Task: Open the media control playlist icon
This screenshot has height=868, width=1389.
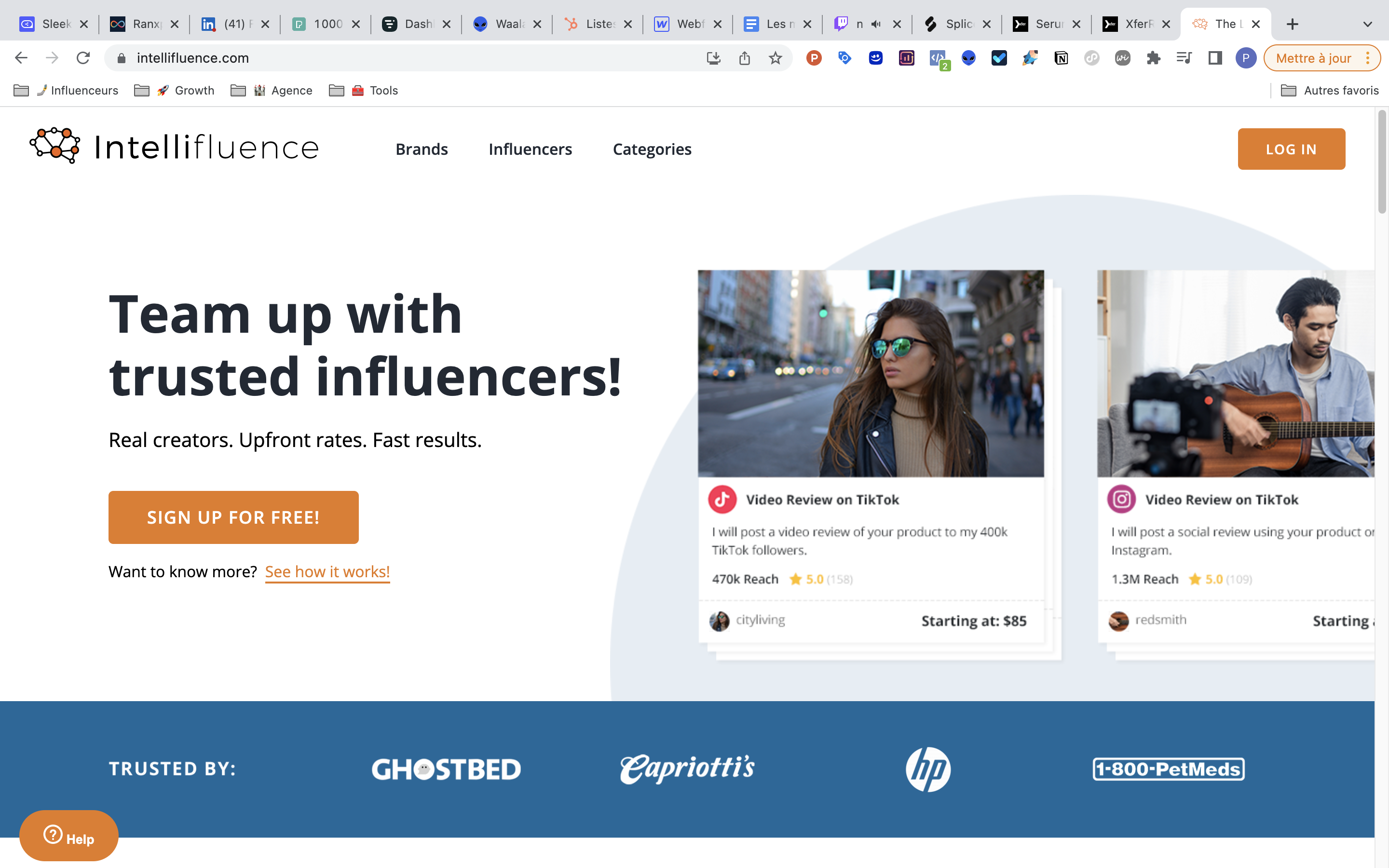Action: (x=1184, y=58)
